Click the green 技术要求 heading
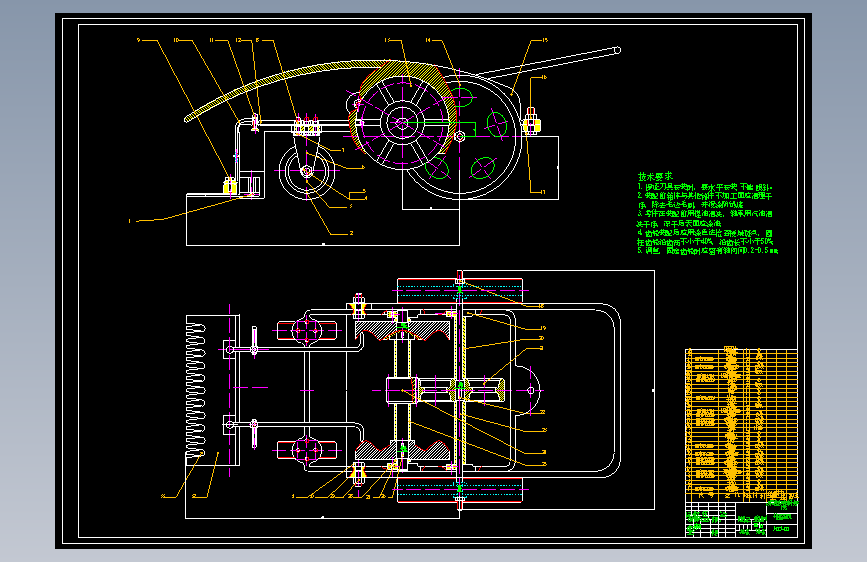867x562 pixels. pyautogui.click(x=655, y=176)
